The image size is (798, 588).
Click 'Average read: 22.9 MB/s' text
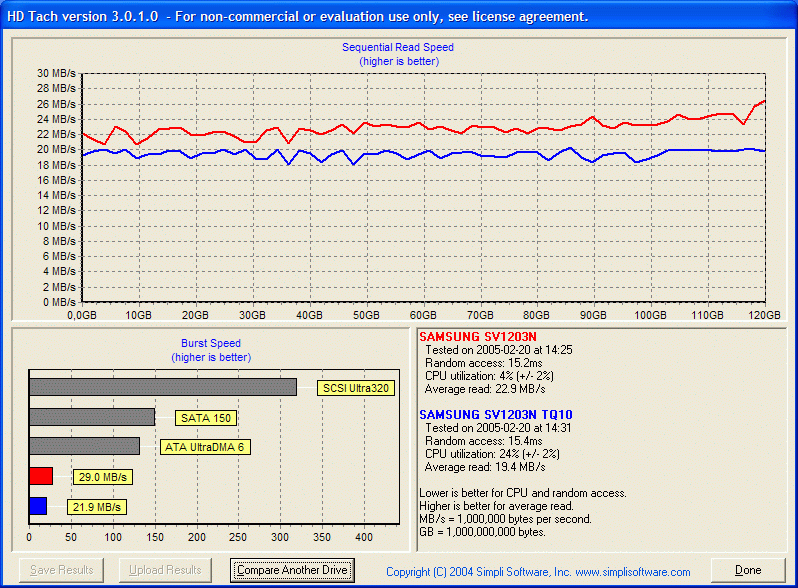click(485, 389)
